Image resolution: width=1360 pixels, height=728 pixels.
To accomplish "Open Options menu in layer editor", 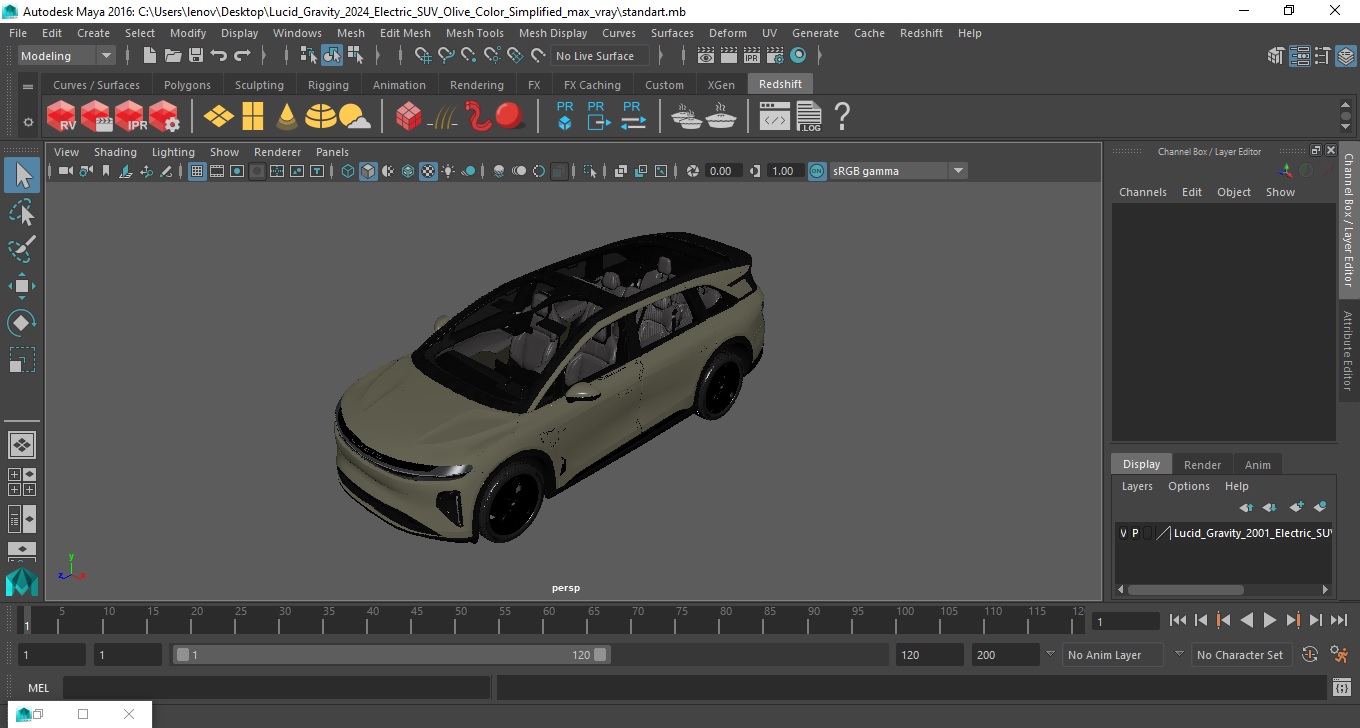I will tap(1189, 486).
